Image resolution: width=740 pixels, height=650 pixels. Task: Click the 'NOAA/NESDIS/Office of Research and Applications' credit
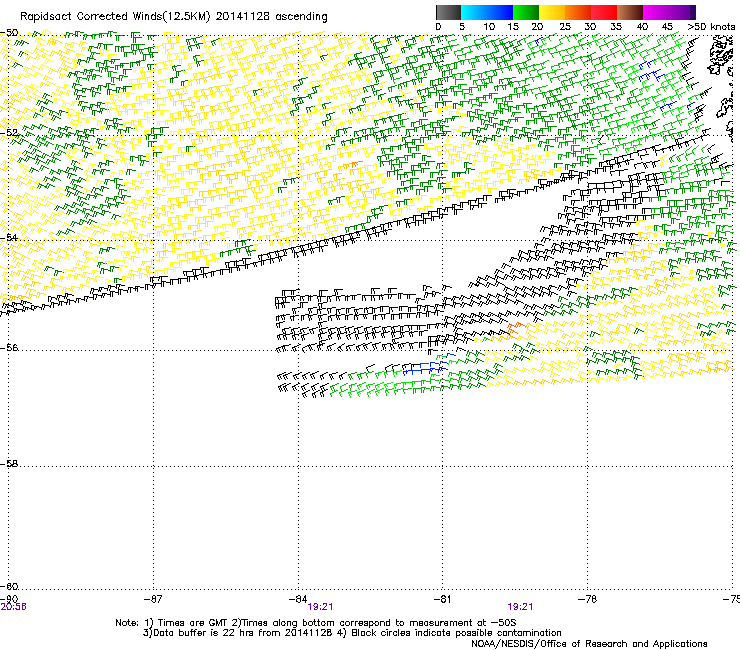tap(589, 644)
